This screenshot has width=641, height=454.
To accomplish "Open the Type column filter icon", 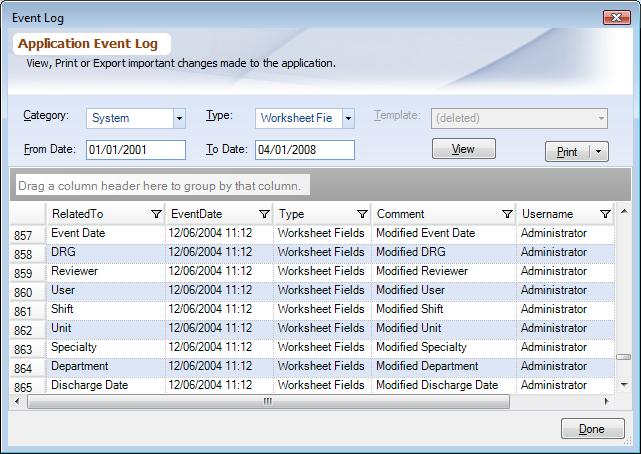I will coord(362,214).
